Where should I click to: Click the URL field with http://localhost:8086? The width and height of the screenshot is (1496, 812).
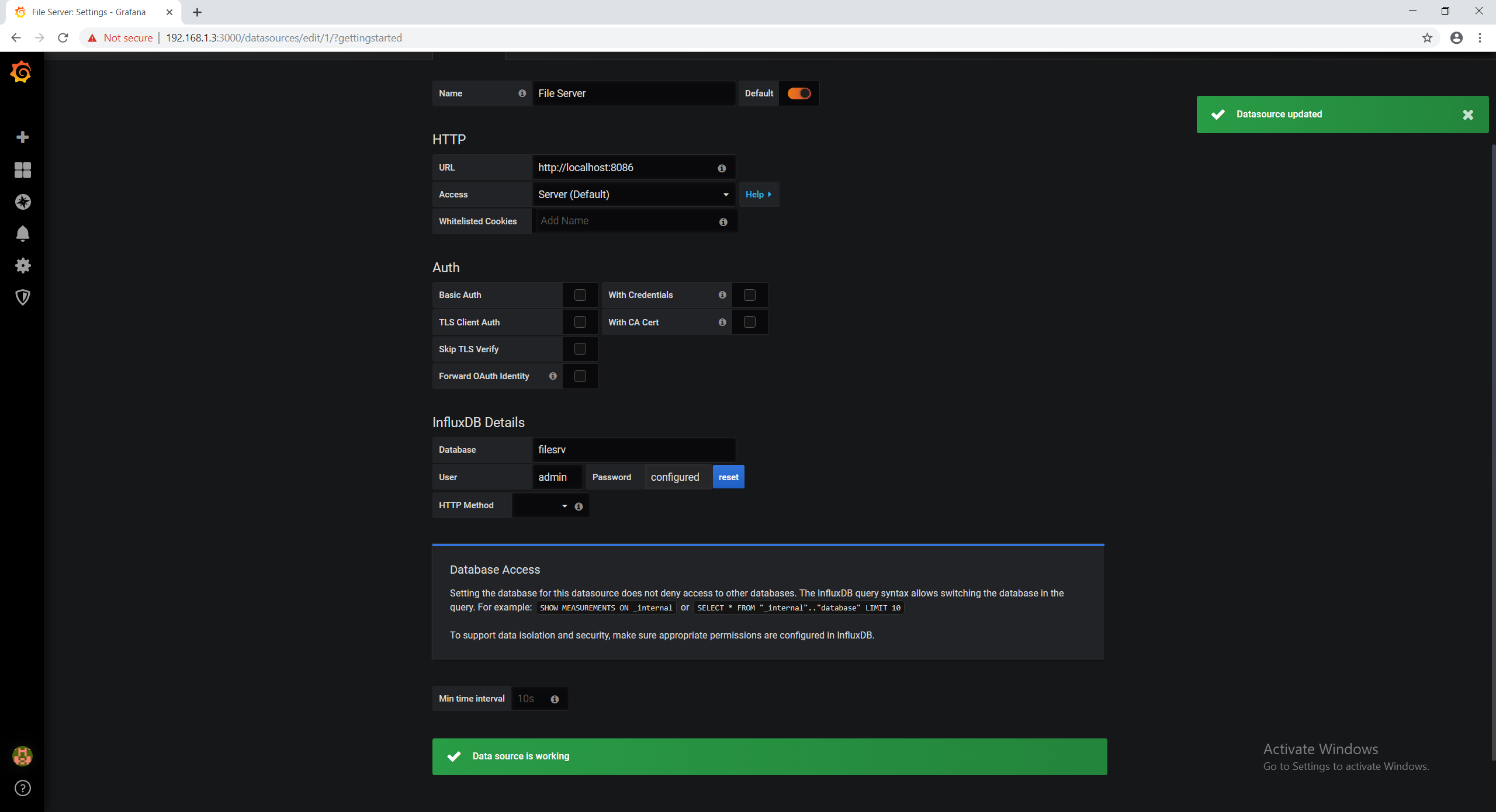coord(634,168)
